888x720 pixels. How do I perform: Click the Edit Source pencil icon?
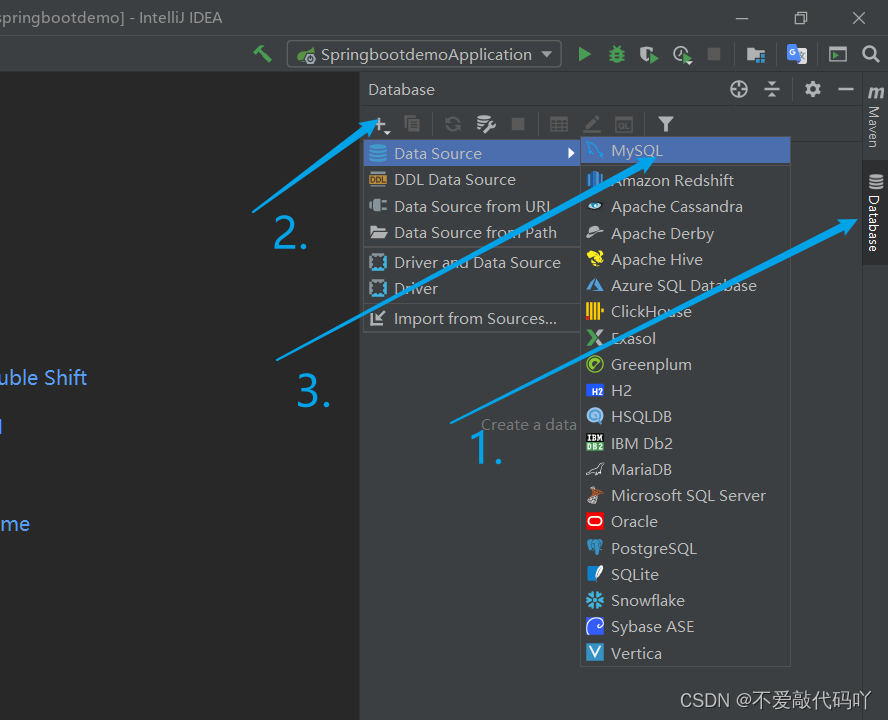pos(592,123)
